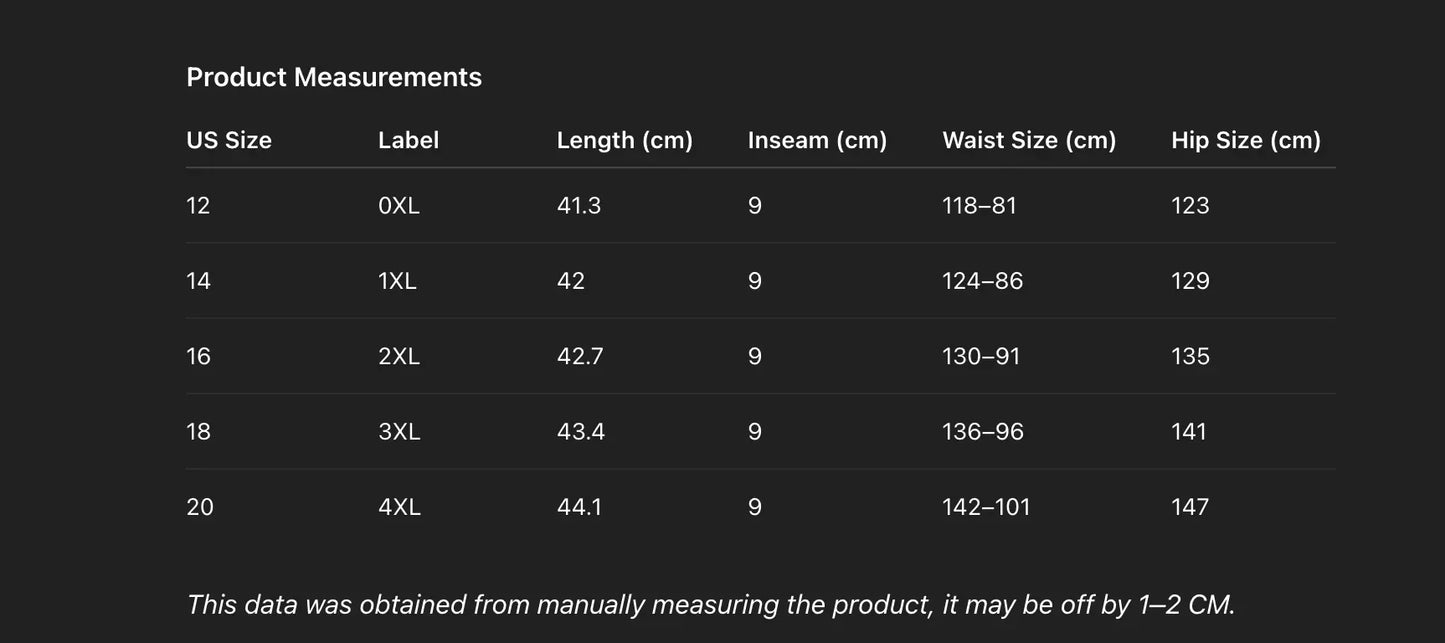Click the Label column header
1445x643 pixels.
pyautogui.click(x=408, y=140)
